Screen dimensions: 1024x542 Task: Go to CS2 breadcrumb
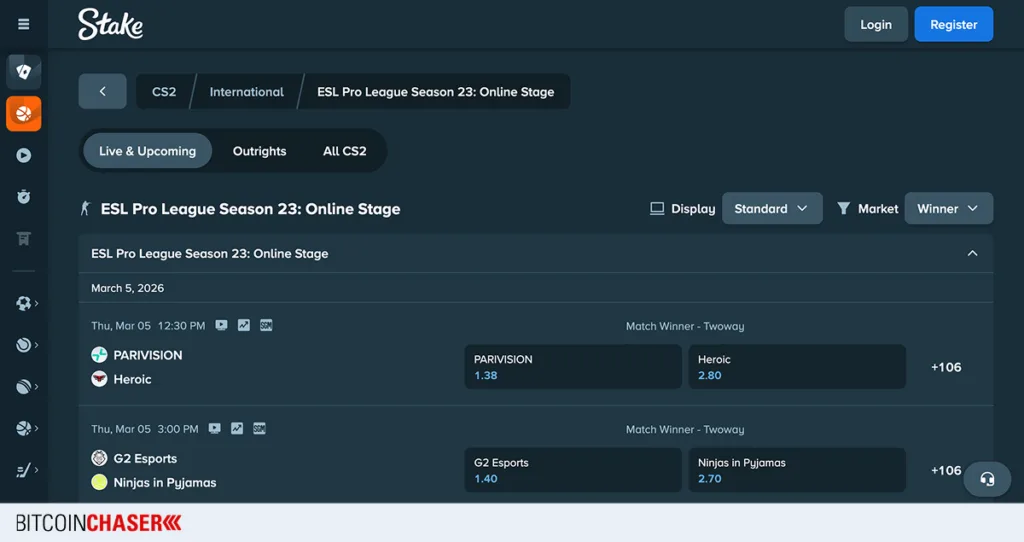click(164, 91)
